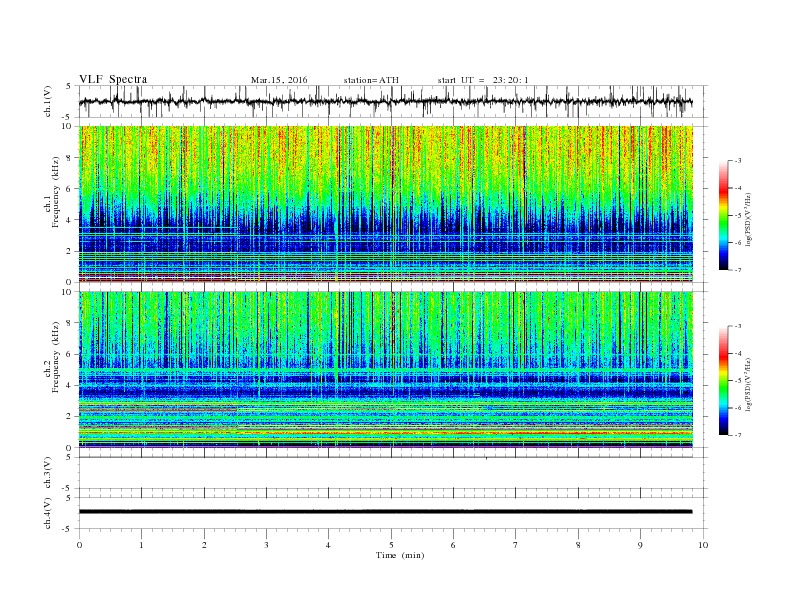Click the time axis tick label "1"

[141, 545]
